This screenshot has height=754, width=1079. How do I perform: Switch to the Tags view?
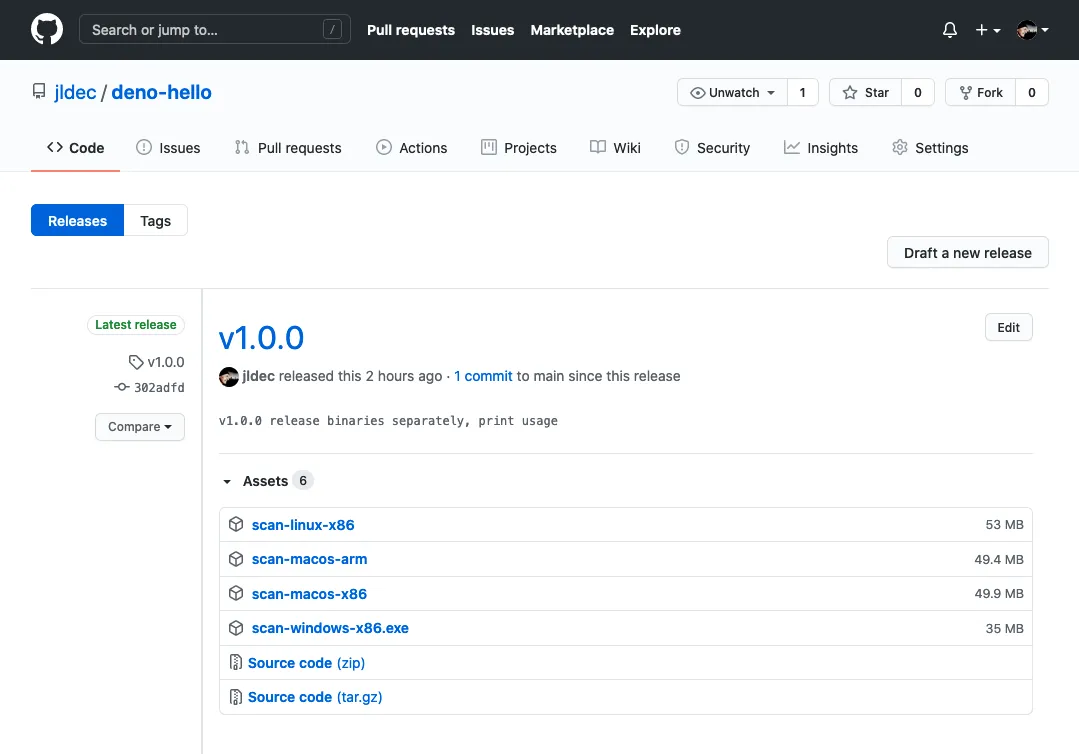(x=155, y=220)
